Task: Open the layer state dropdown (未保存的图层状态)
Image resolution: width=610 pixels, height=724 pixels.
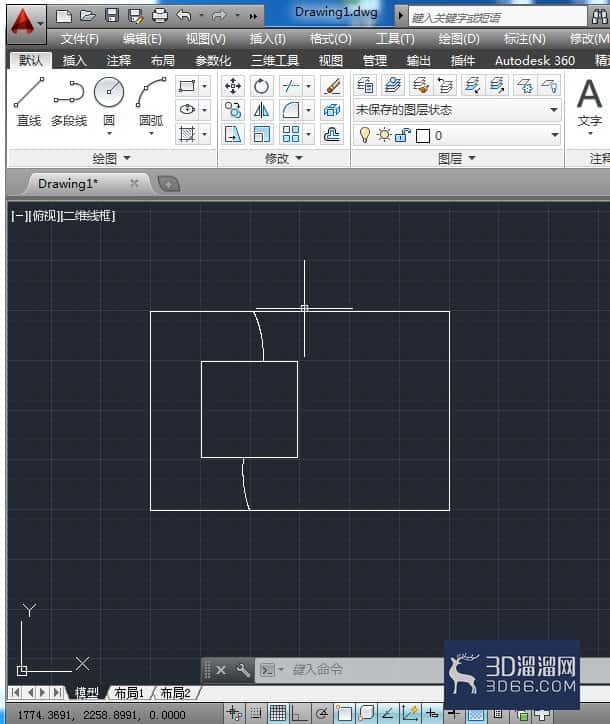Action: coord(457,110)
